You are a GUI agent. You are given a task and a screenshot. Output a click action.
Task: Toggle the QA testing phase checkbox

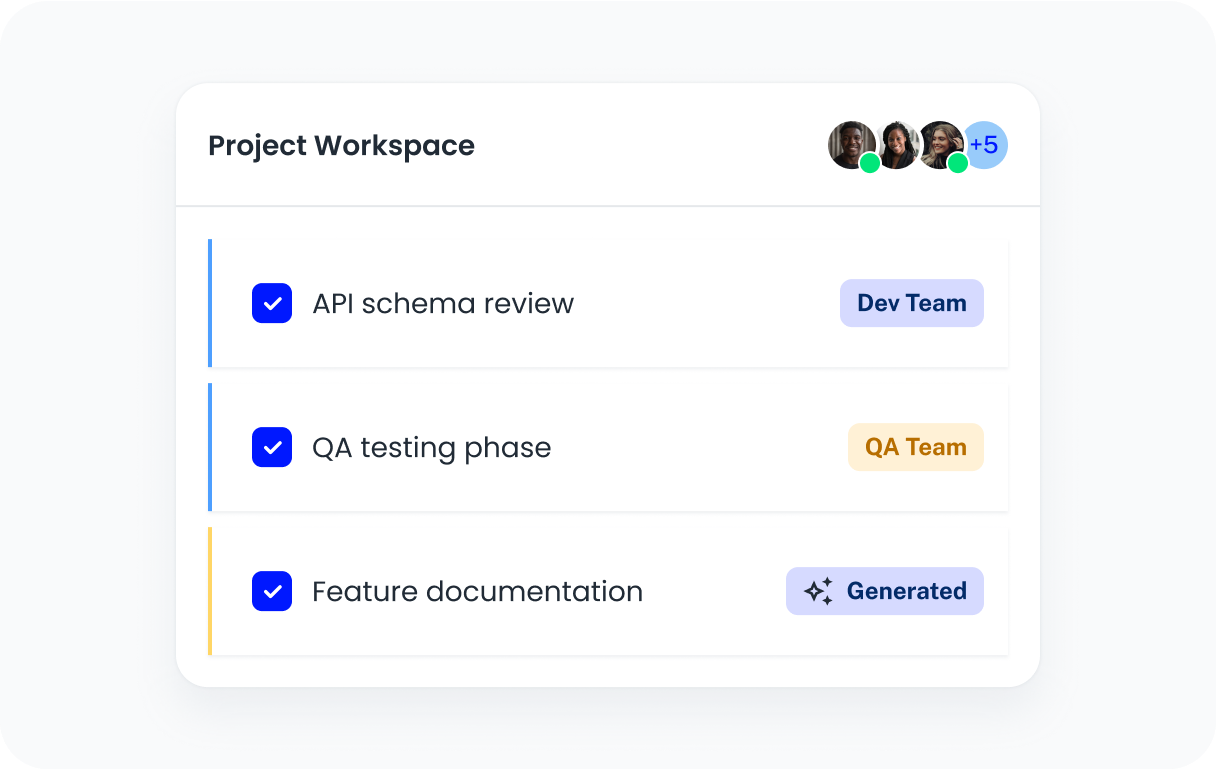(x=272, y=447)
